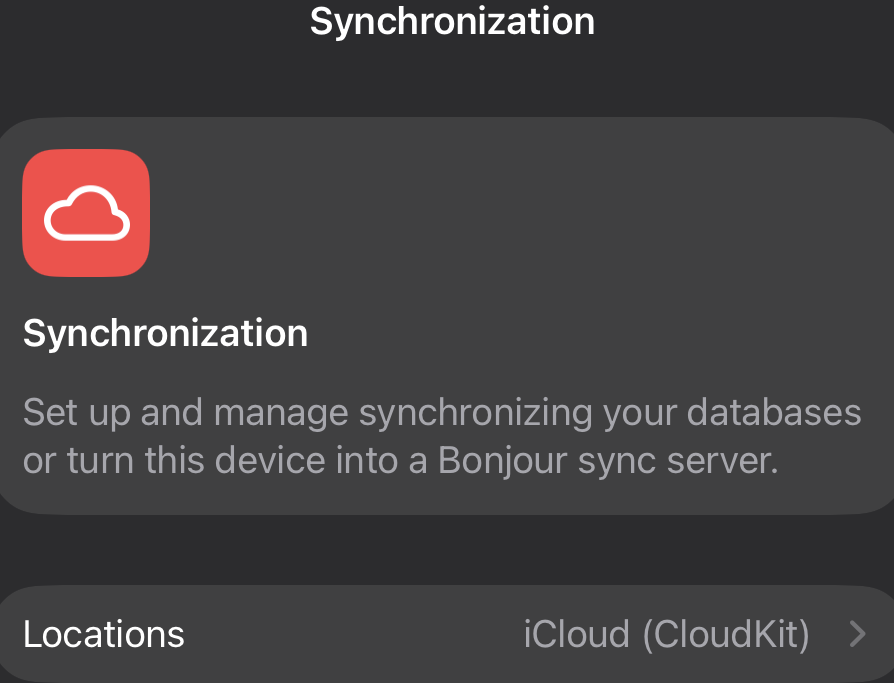Tap the red cloud Synchronization icon

click(x=86, y=212)
